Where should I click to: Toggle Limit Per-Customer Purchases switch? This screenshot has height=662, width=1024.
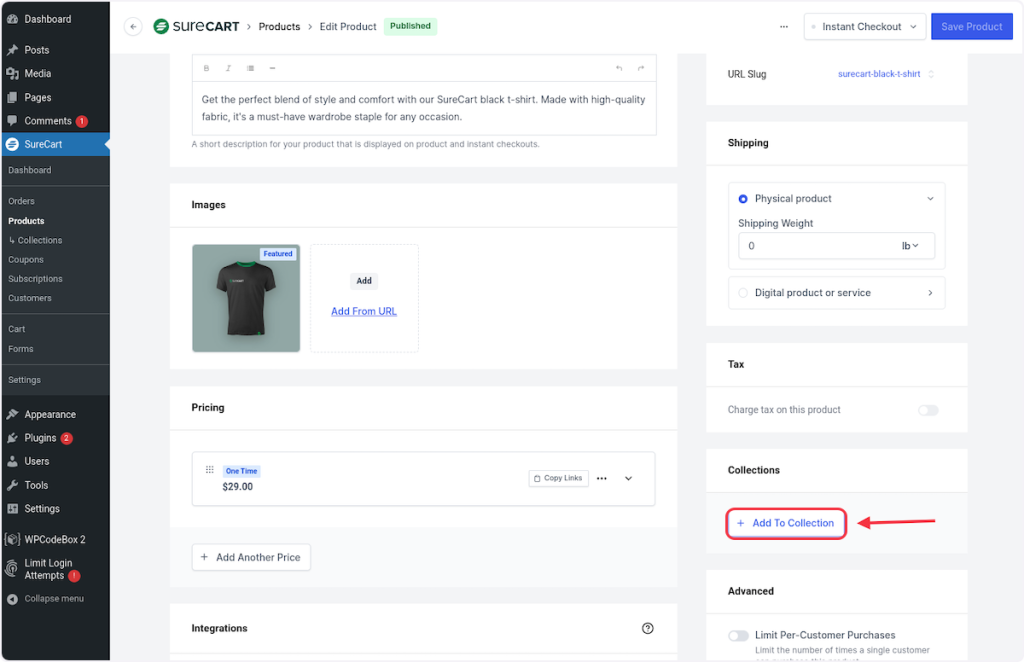tap(739, 635)
